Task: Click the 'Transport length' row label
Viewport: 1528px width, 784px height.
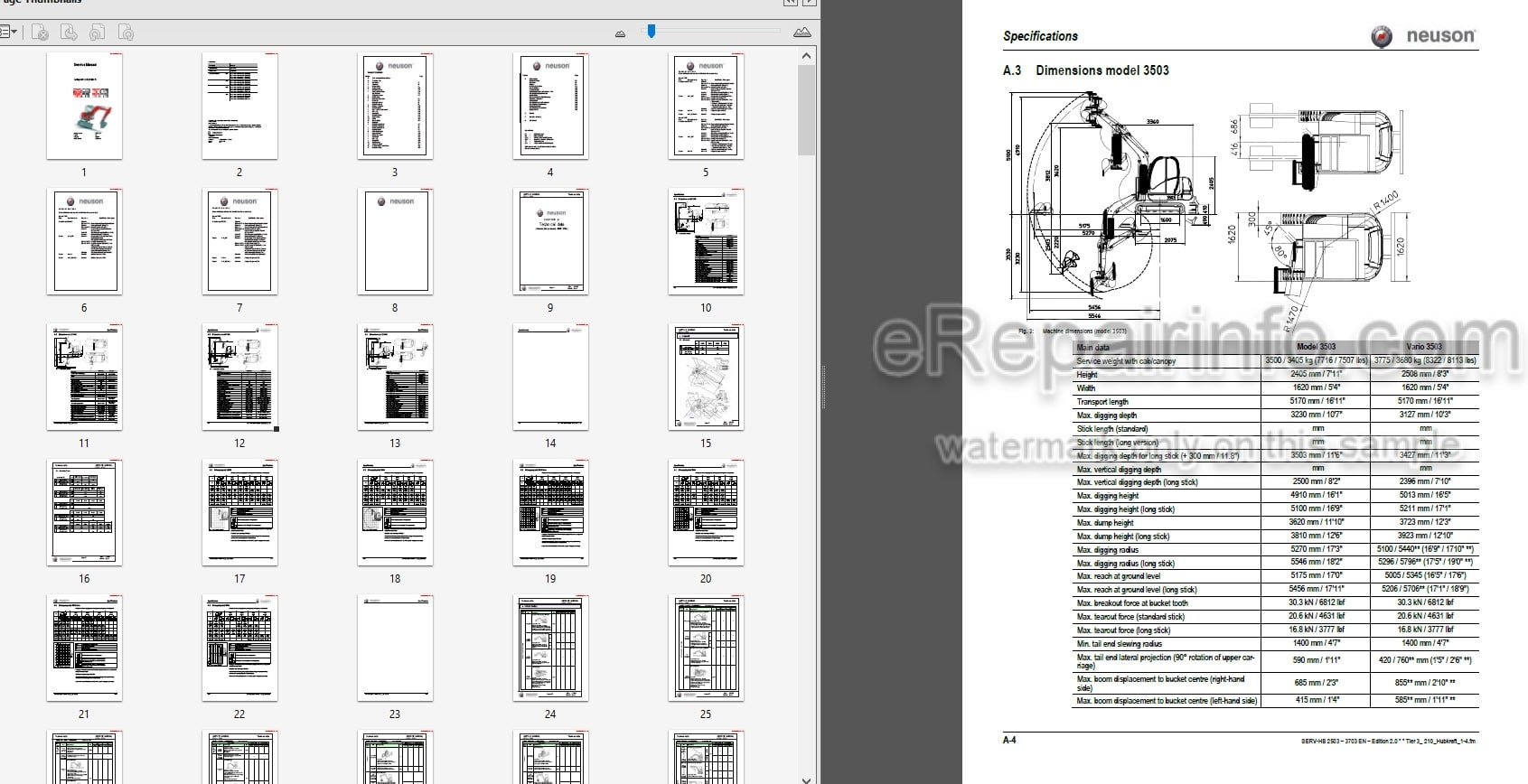Action: [1102, 401]
